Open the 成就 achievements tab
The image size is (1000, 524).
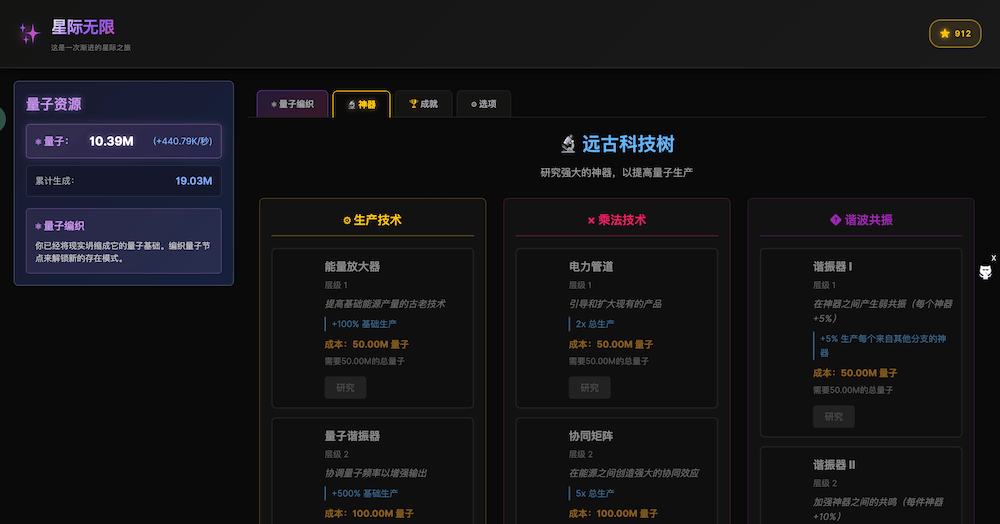[x=423, y=104]
